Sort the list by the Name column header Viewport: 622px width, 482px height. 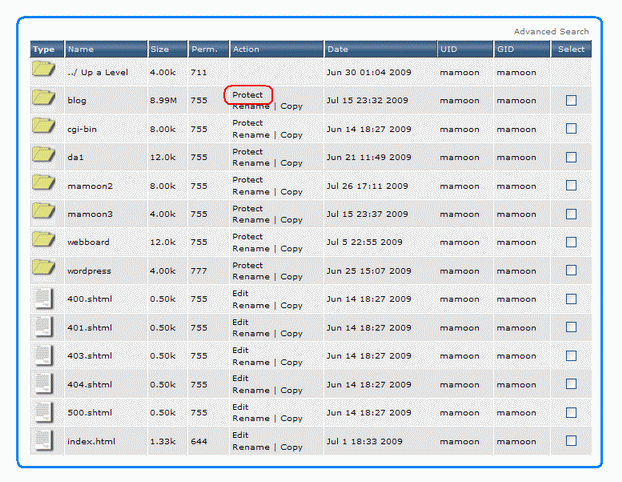81,48
